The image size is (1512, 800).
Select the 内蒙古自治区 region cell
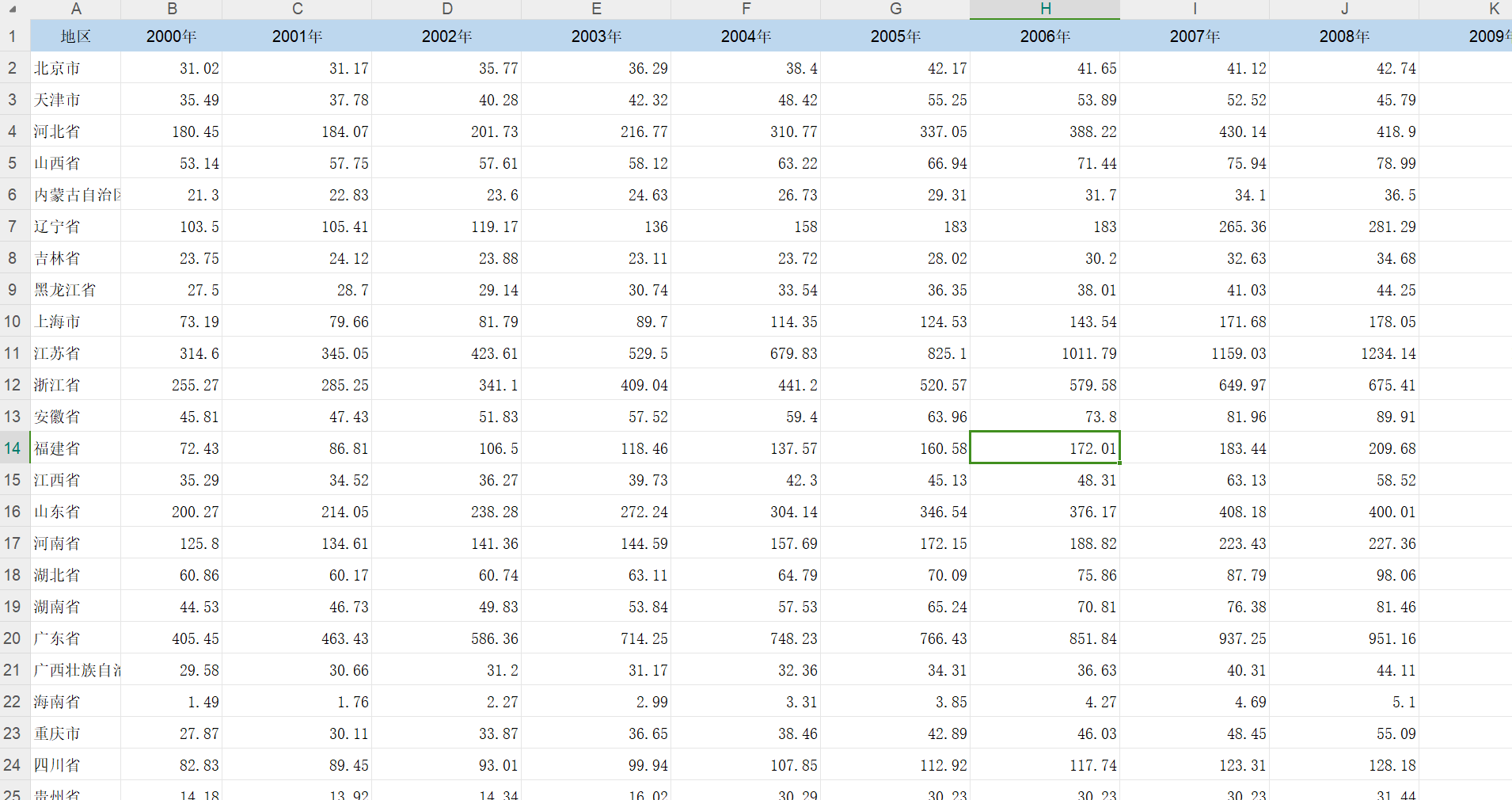click(x=76, y=195)
